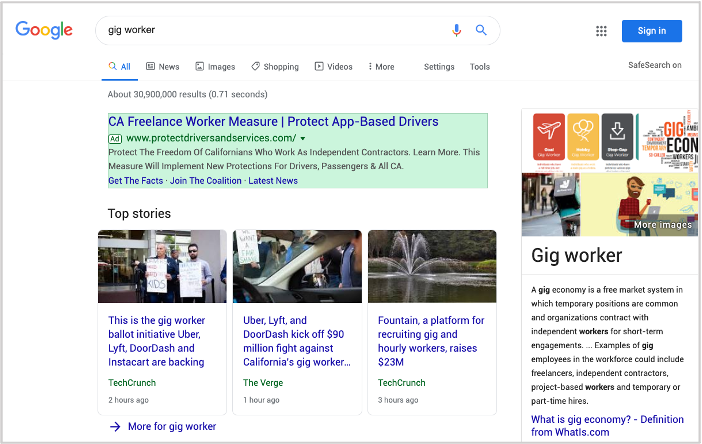Open the Get The Facts sitelink

(136, 181)
